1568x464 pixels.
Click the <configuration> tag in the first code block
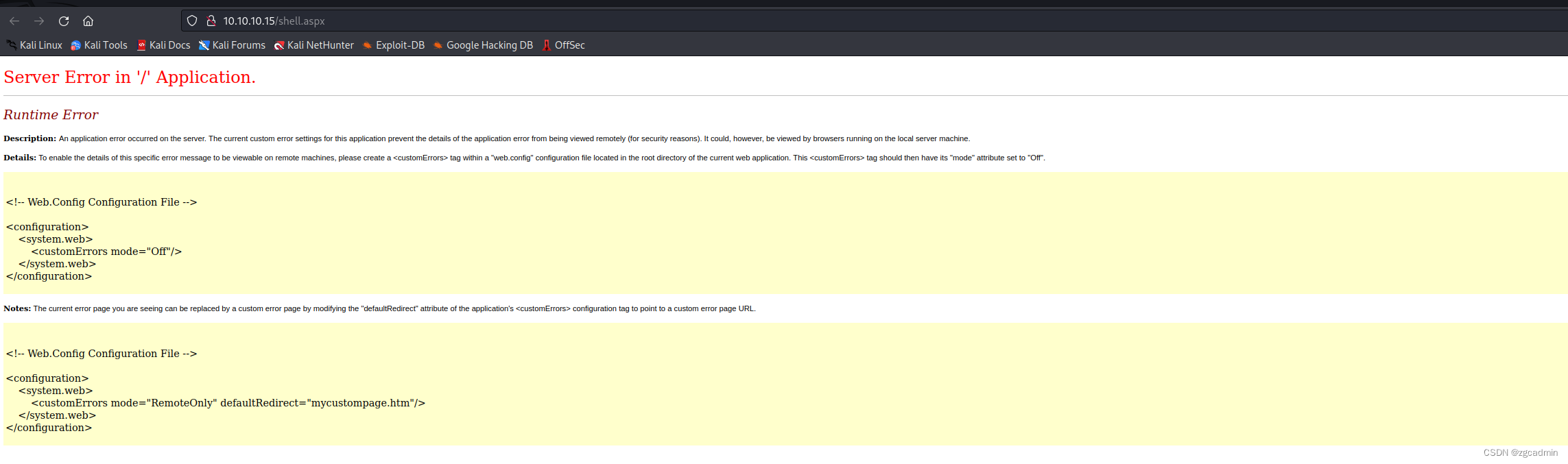coord(47,227)
